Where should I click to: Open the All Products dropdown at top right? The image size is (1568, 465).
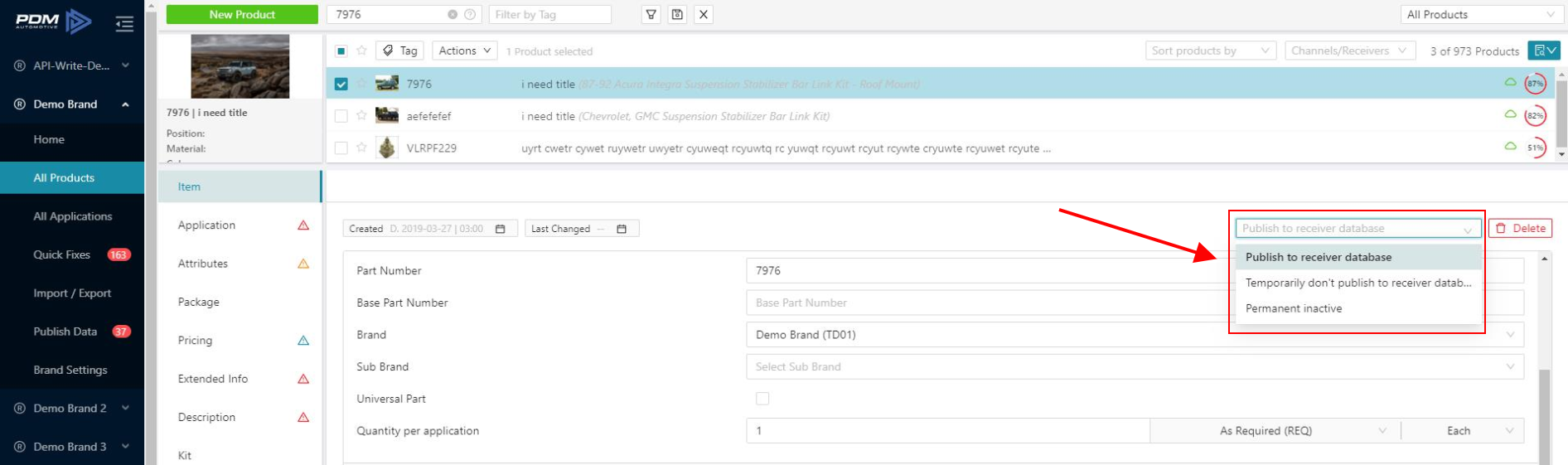click(x=1482, y=14)
